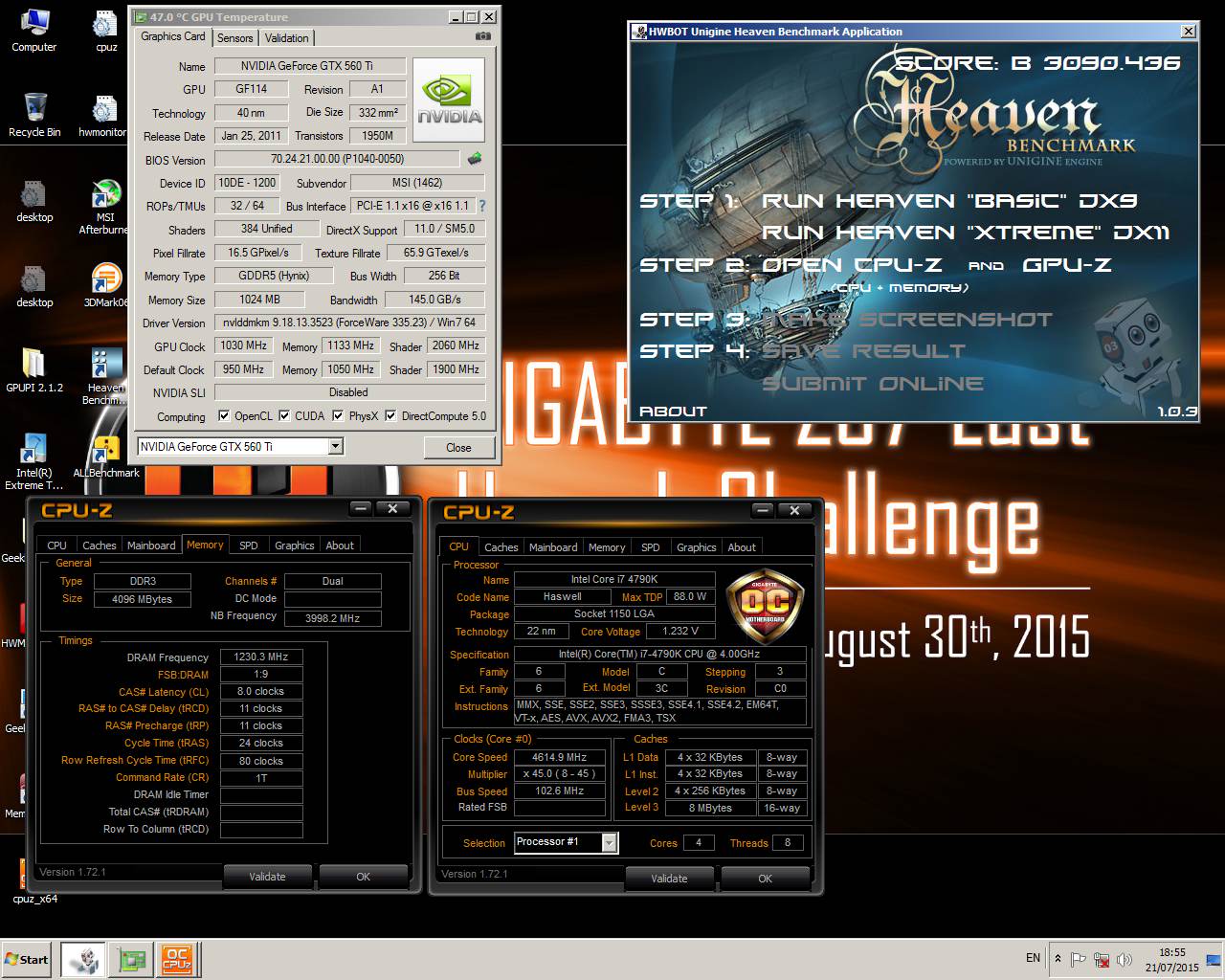
Task: Click Validate in the CPU-Z Memory window
Action: click(267, 876)
